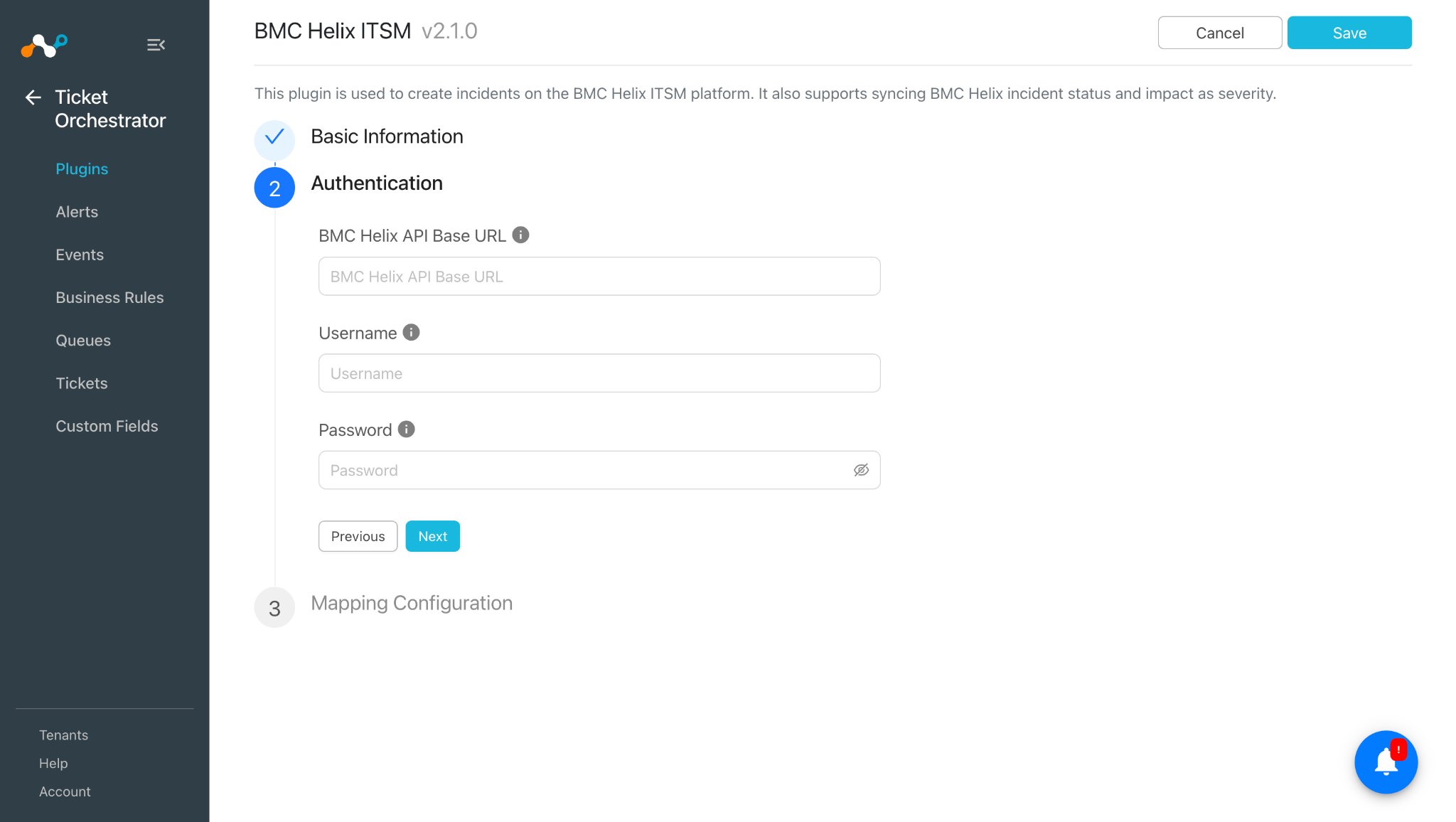
Task: Open Events in the sidebar
Action: click(x=80, y=255)
